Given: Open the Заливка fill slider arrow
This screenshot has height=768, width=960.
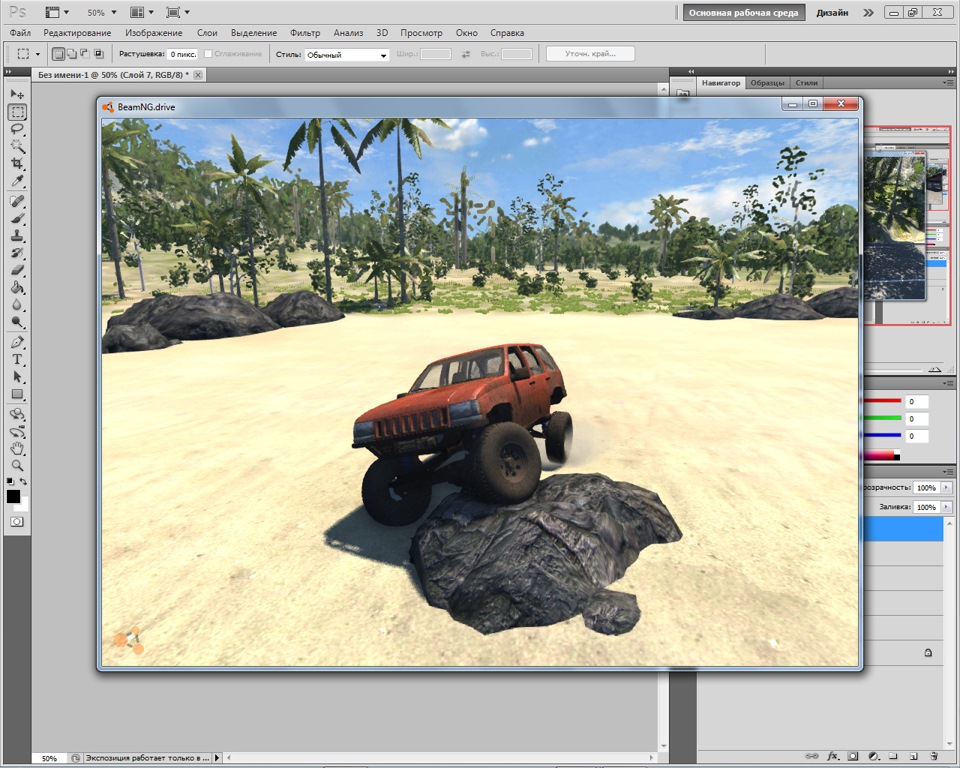Looking at the screenshot, I should tap(947, 507).
